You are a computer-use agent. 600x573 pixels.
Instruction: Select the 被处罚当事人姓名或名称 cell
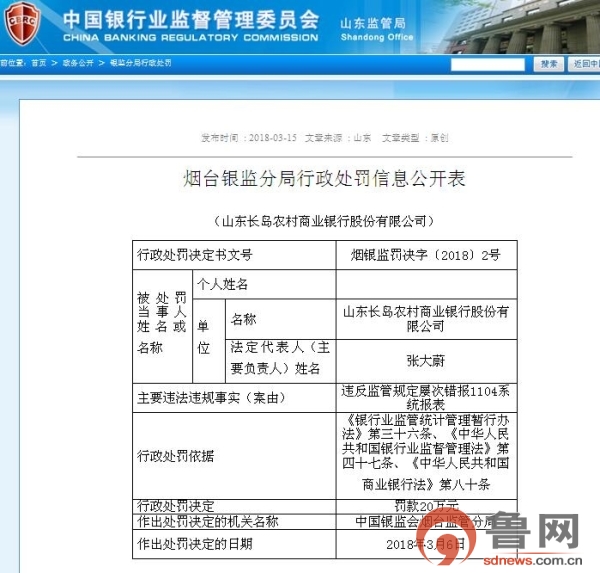[x=162, y=326]
